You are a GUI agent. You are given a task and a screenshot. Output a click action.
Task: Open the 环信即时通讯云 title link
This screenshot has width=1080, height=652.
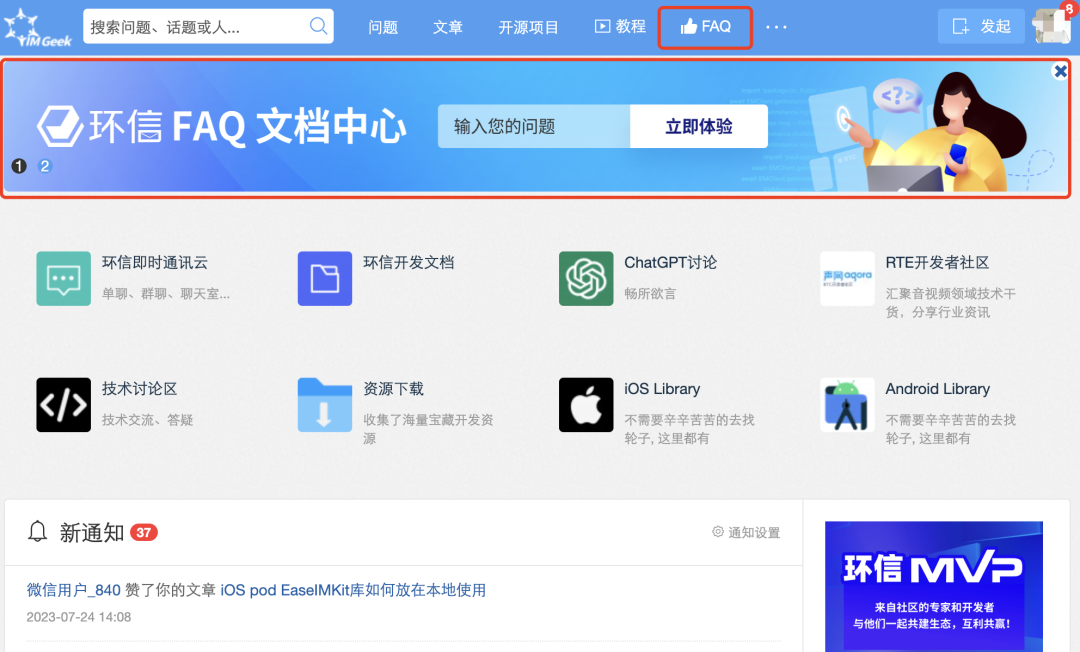point(155,262)
